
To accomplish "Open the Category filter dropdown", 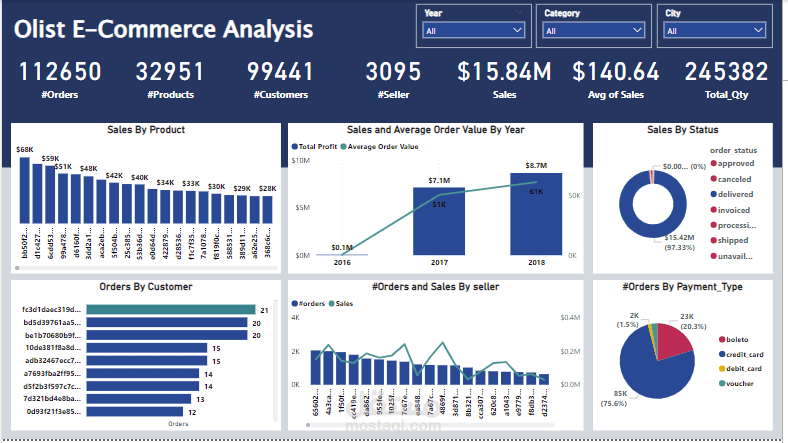I will click(594, 31).
